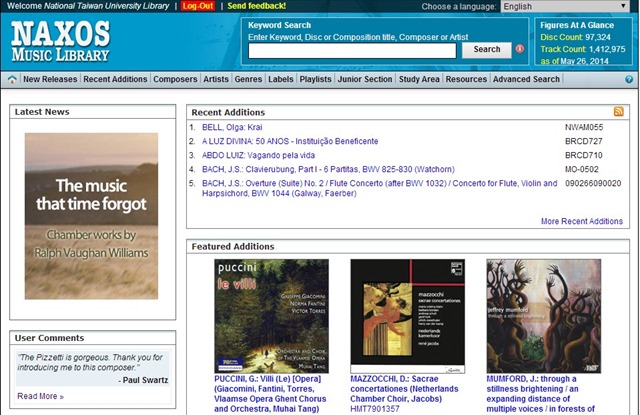Screen dimensions: 640x415
Task: Open MUMFORD, J.: through a stillness link
Action: click(x=540, y=394)
